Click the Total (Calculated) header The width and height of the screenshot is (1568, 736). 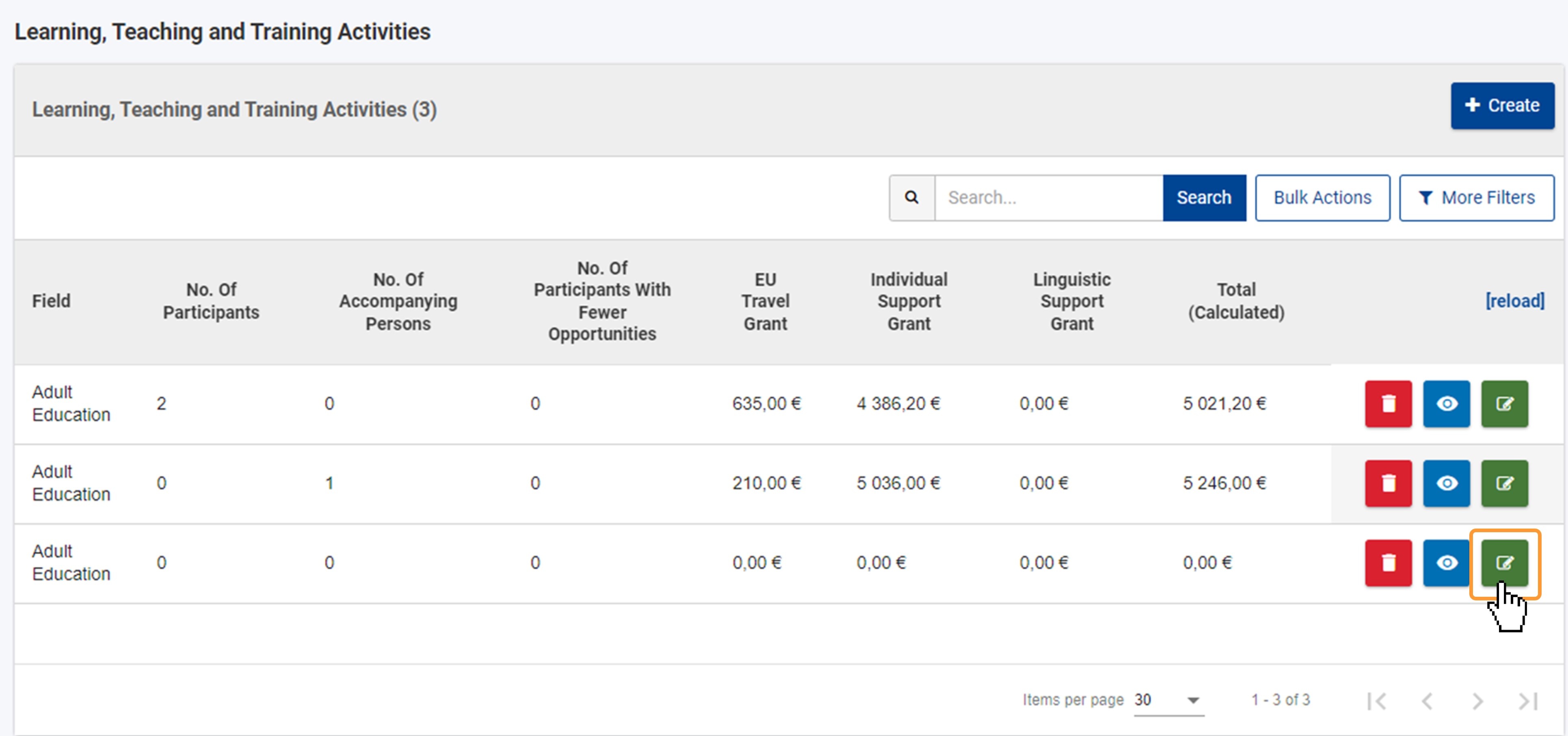pos(1236,300)
